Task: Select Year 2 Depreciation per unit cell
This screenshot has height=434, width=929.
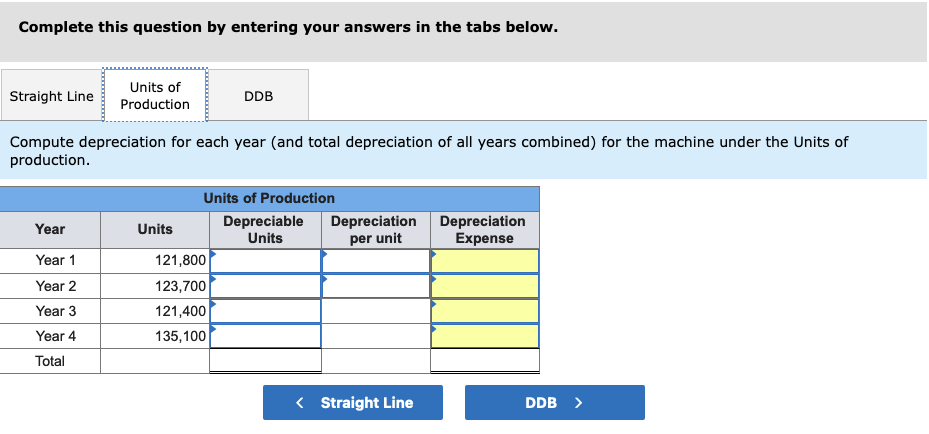Action: tap(376, 286)
